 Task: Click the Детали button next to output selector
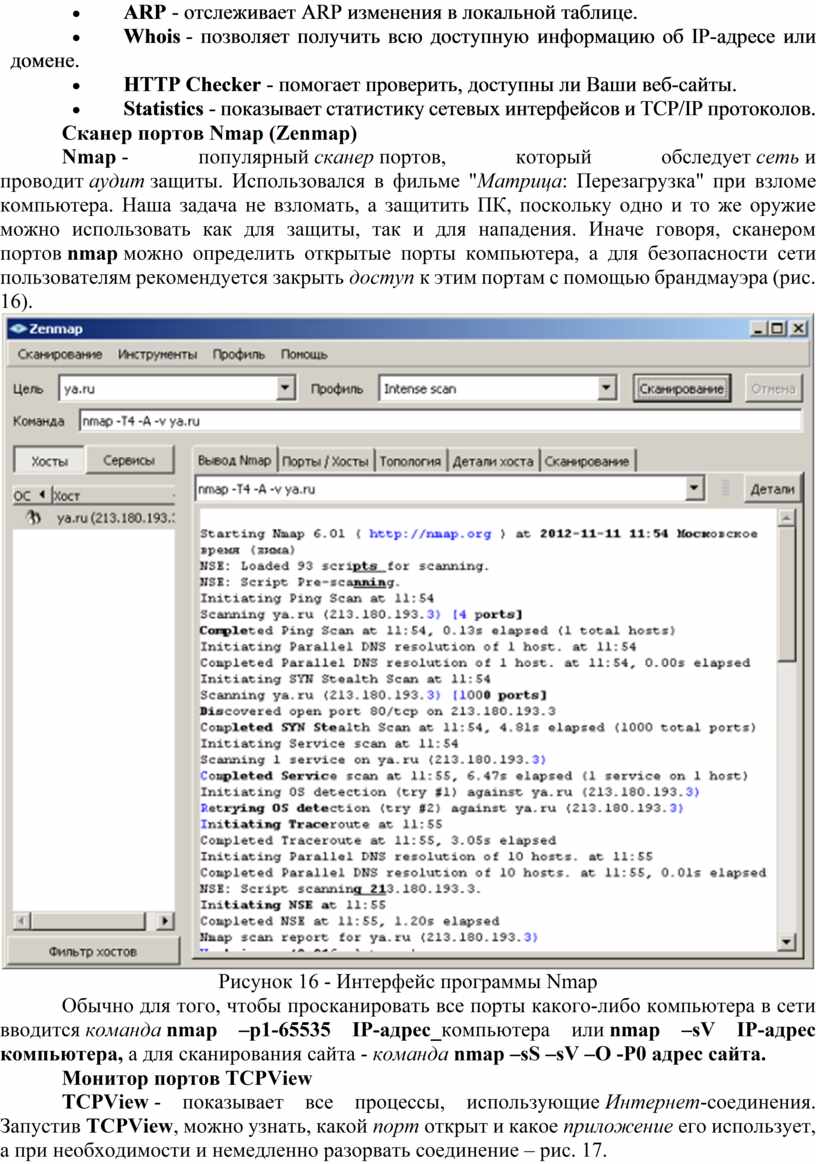pyautogui.click(x=772, y=489)
